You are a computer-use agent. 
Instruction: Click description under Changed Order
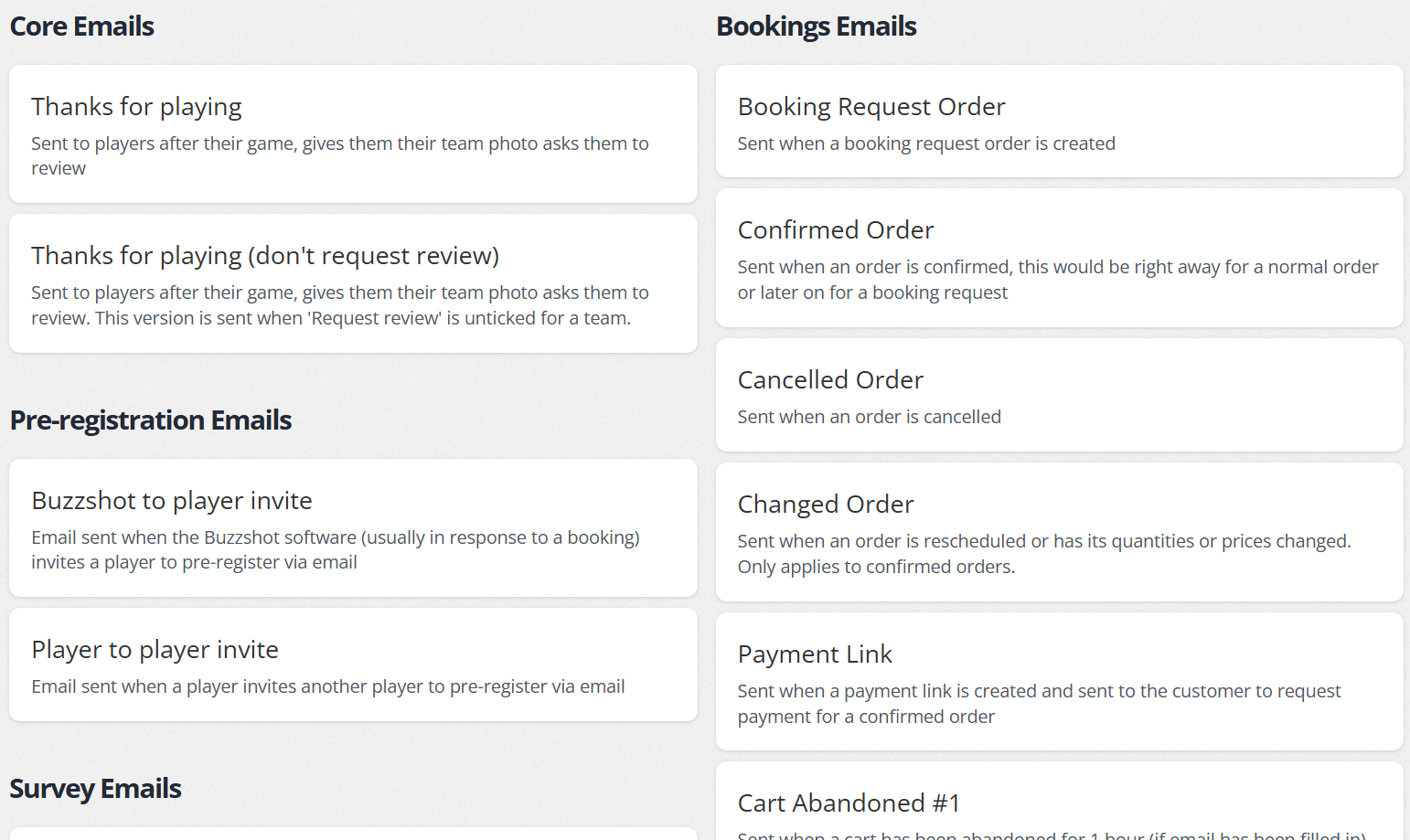click(x=1044, y=554)
